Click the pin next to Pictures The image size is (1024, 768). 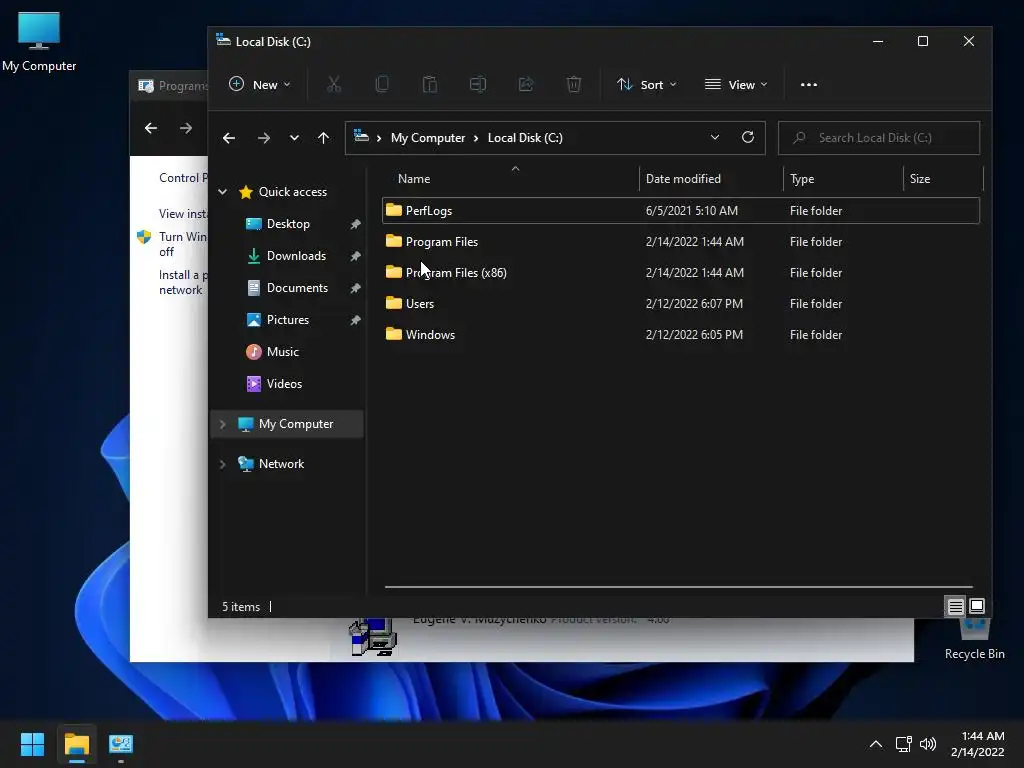[x=355, y=320]
